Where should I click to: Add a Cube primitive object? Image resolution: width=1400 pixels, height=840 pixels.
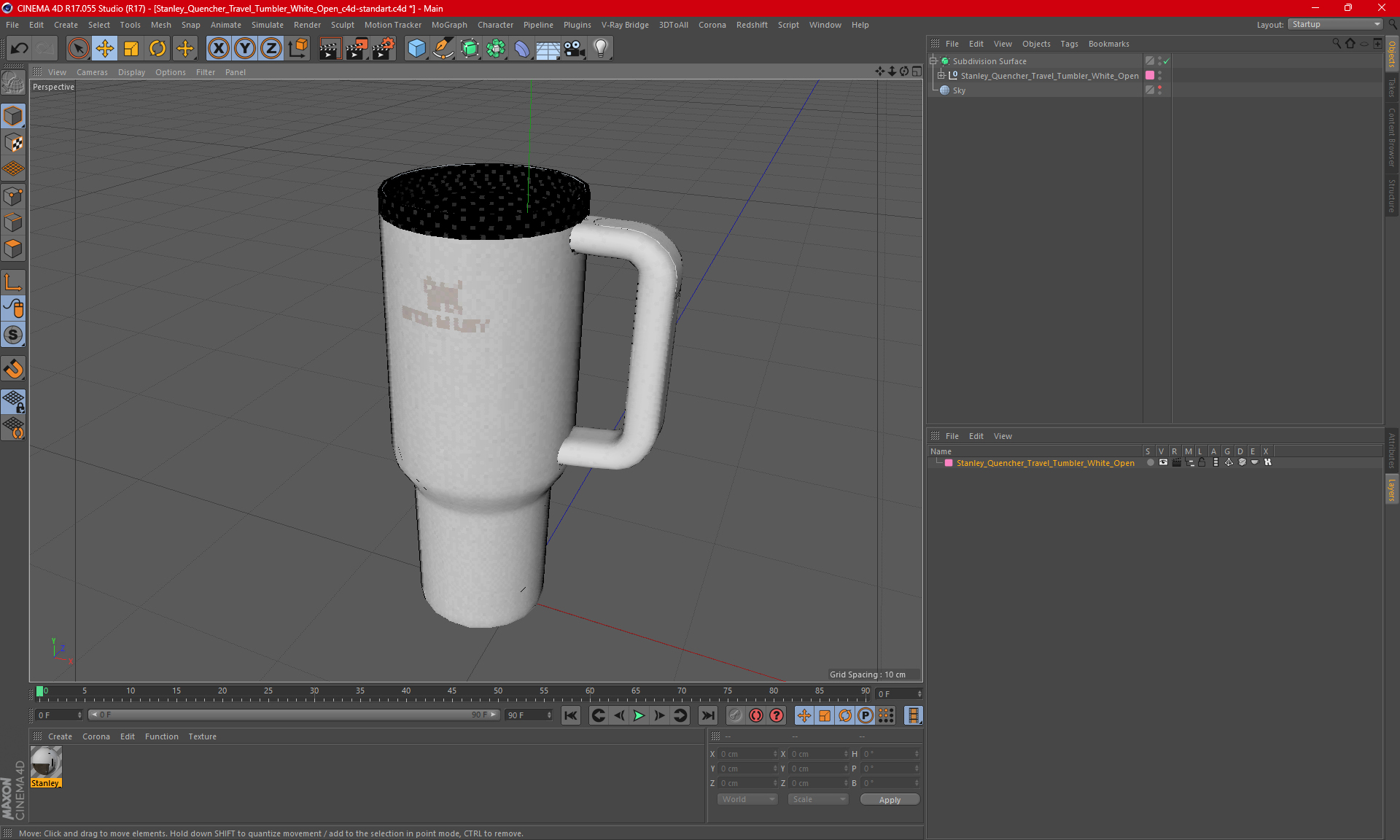[x=416, y=49]
